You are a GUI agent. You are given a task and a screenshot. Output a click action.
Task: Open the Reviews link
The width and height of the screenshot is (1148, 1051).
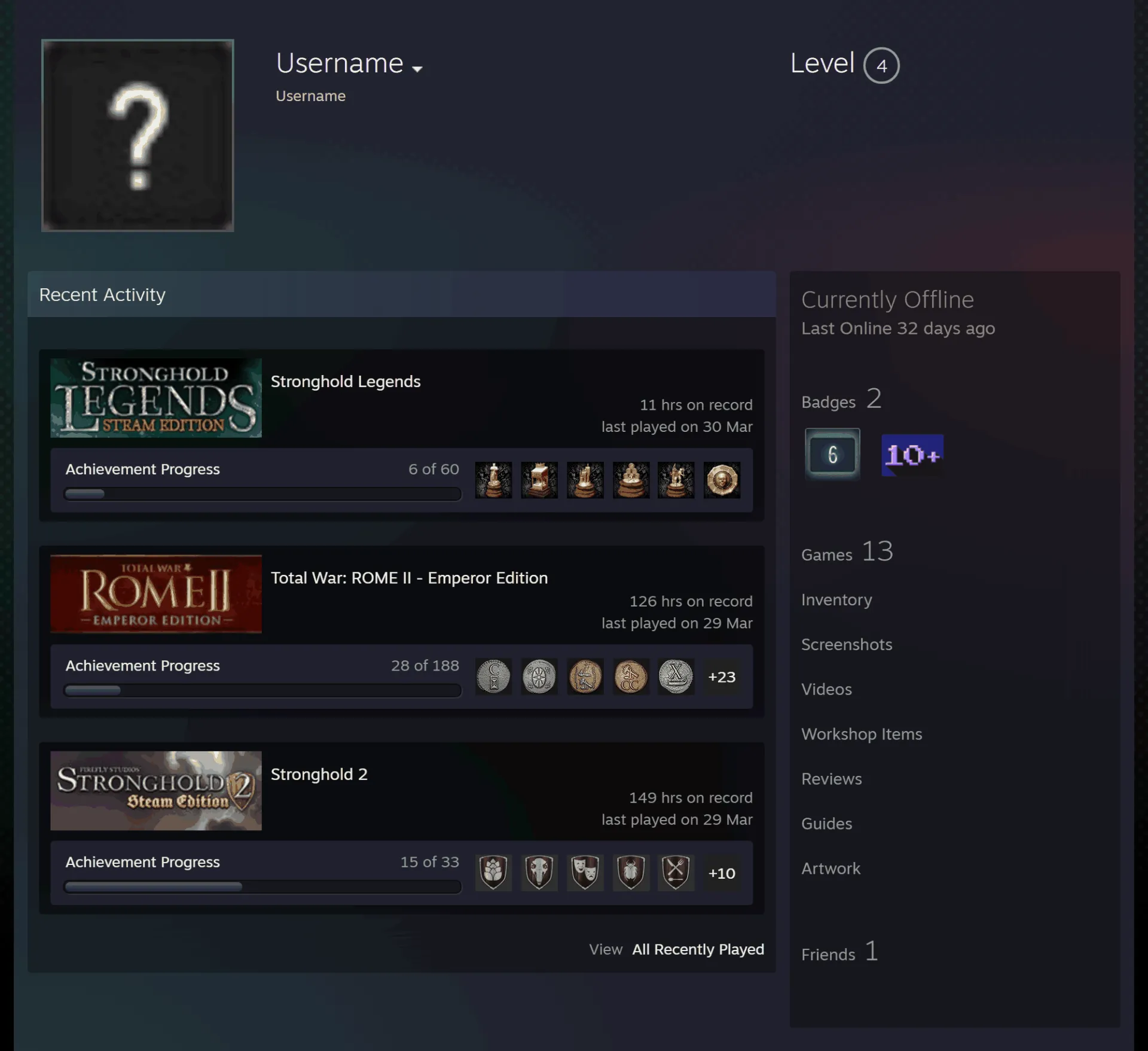[x=832, y=779]
